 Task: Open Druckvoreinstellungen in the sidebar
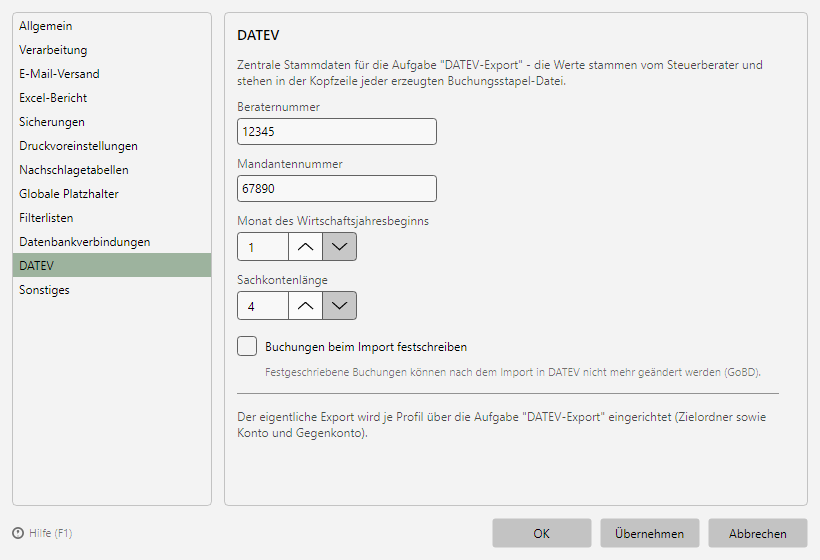coord(112,146)
